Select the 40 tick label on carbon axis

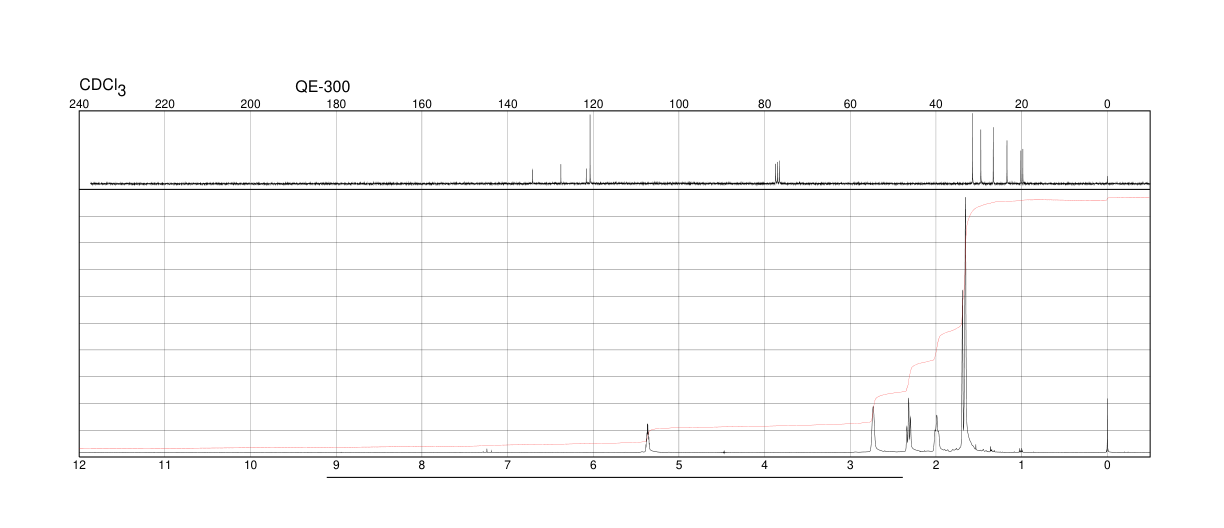pyautogui.click(x=936, y=104)
